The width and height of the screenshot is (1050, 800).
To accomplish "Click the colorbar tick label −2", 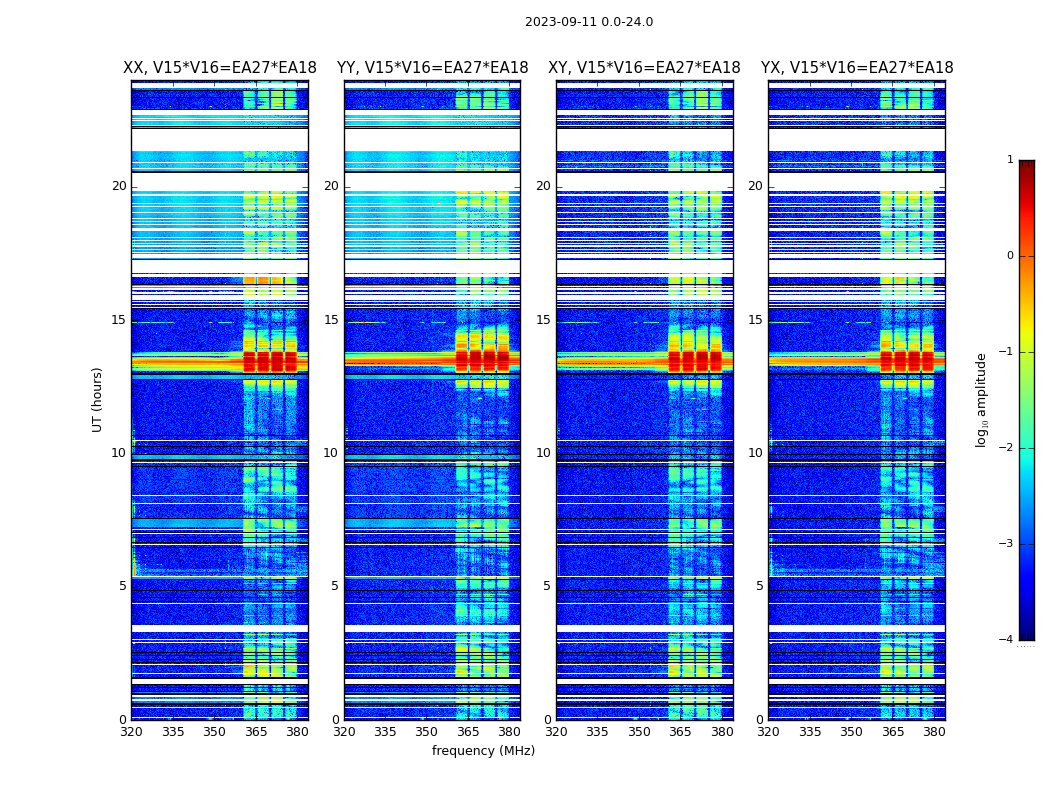I will 1006,447.
